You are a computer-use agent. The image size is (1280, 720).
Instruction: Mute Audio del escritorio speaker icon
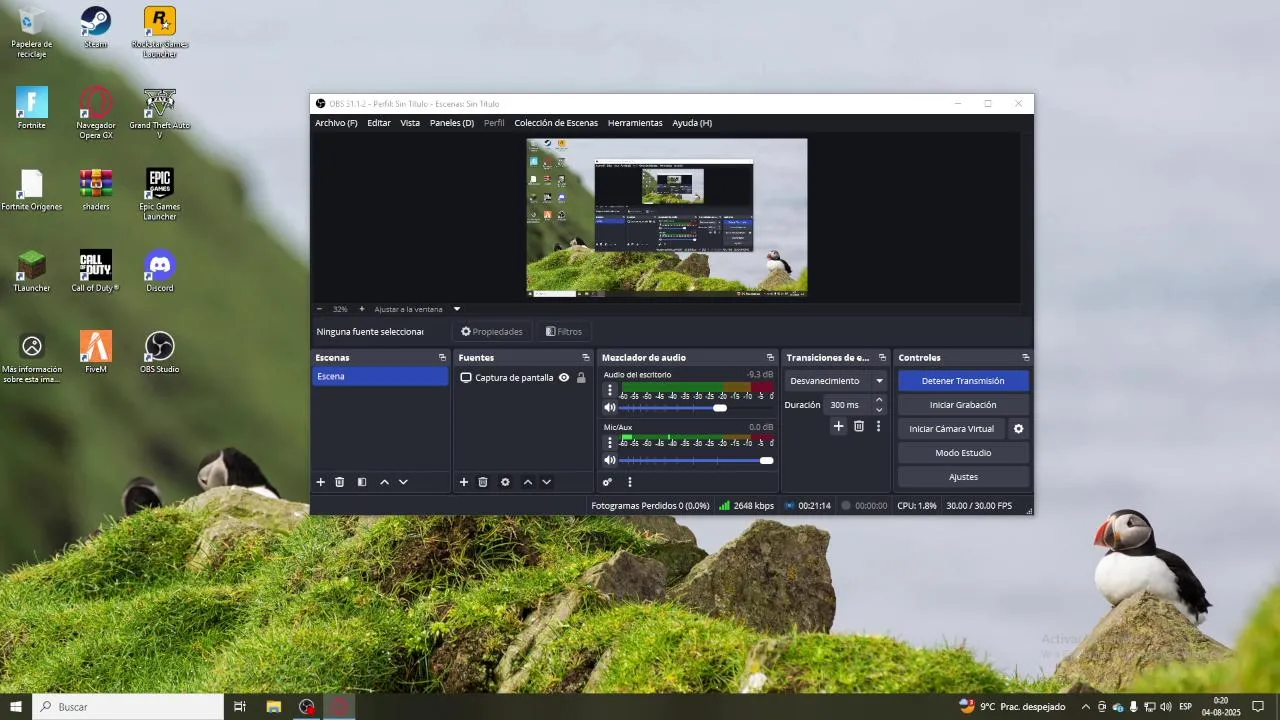(x=610, y=408)
